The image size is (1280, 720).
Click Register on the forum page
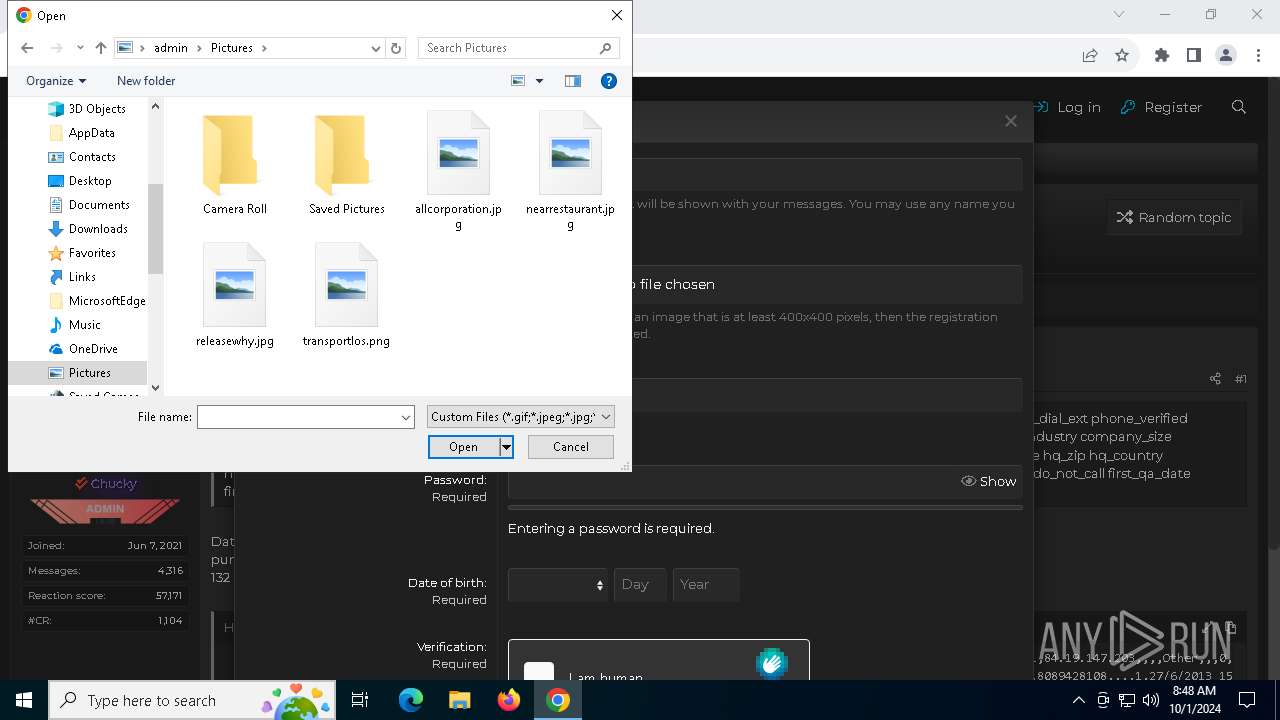1161,107
